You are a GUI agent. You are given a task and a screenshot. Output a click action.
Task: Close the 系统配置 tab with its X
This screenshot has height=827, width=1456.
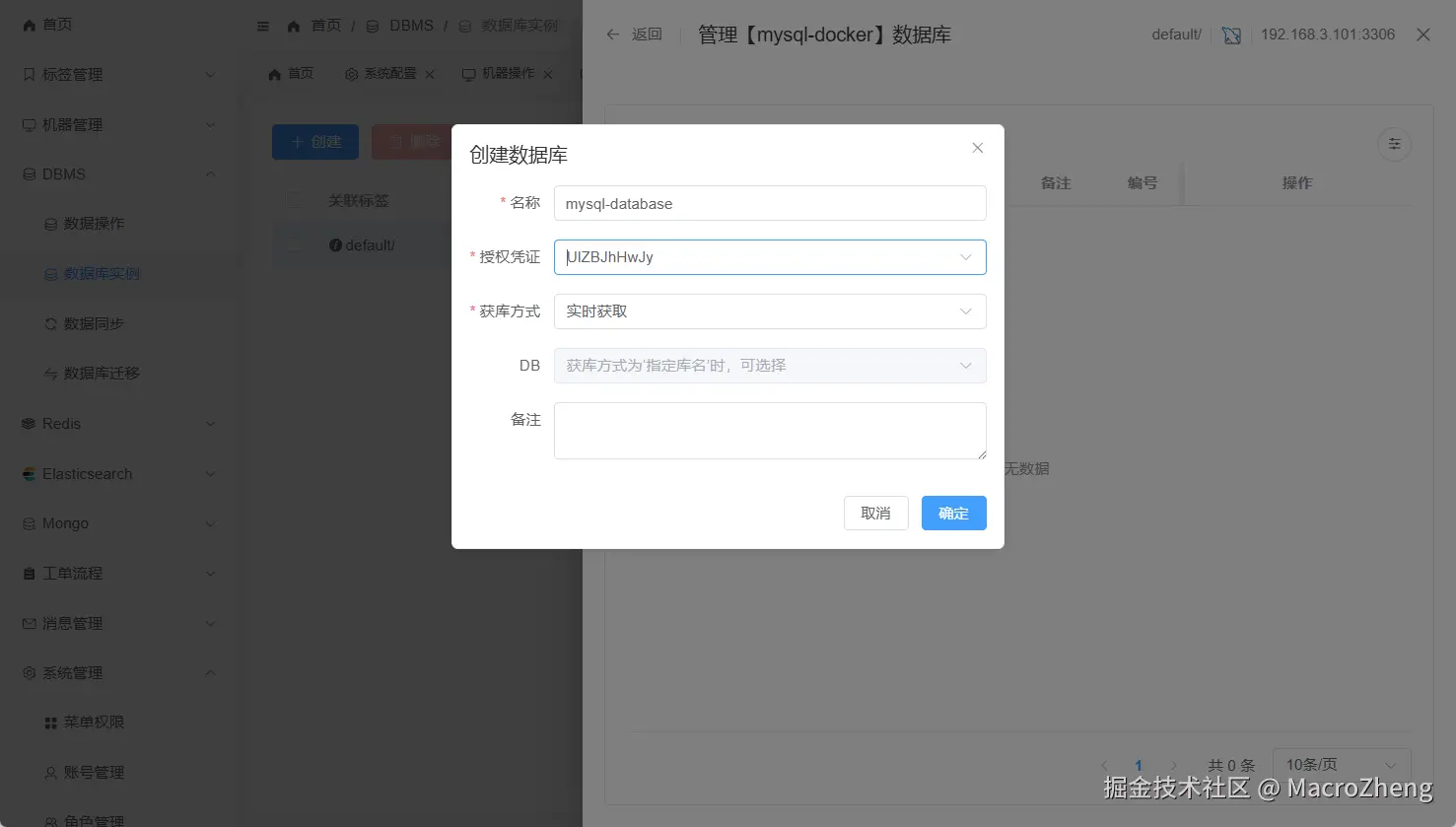point(430,74)
